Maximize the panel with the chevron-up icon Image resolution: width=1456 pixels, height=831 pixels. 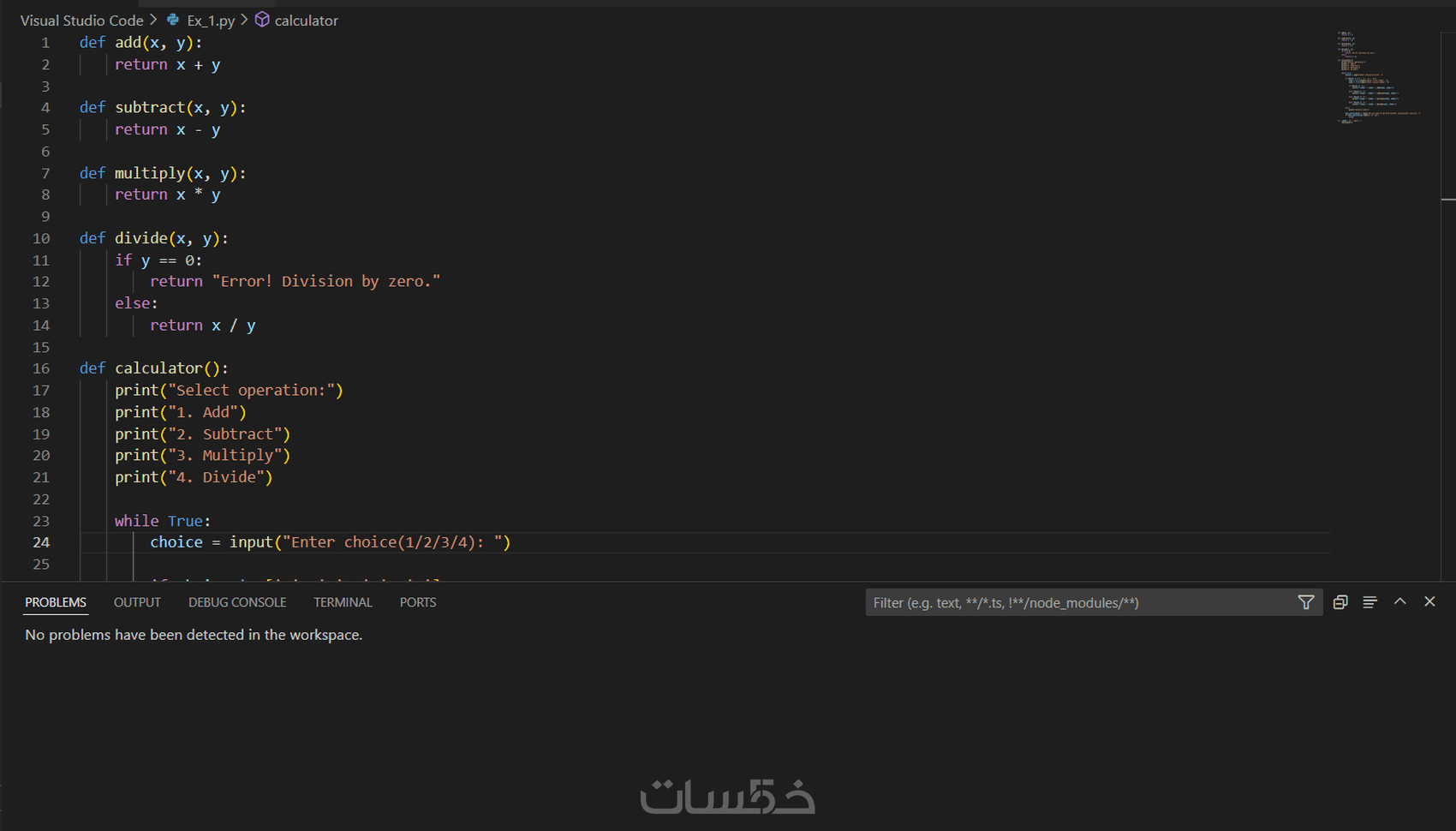click(1399, 601)
